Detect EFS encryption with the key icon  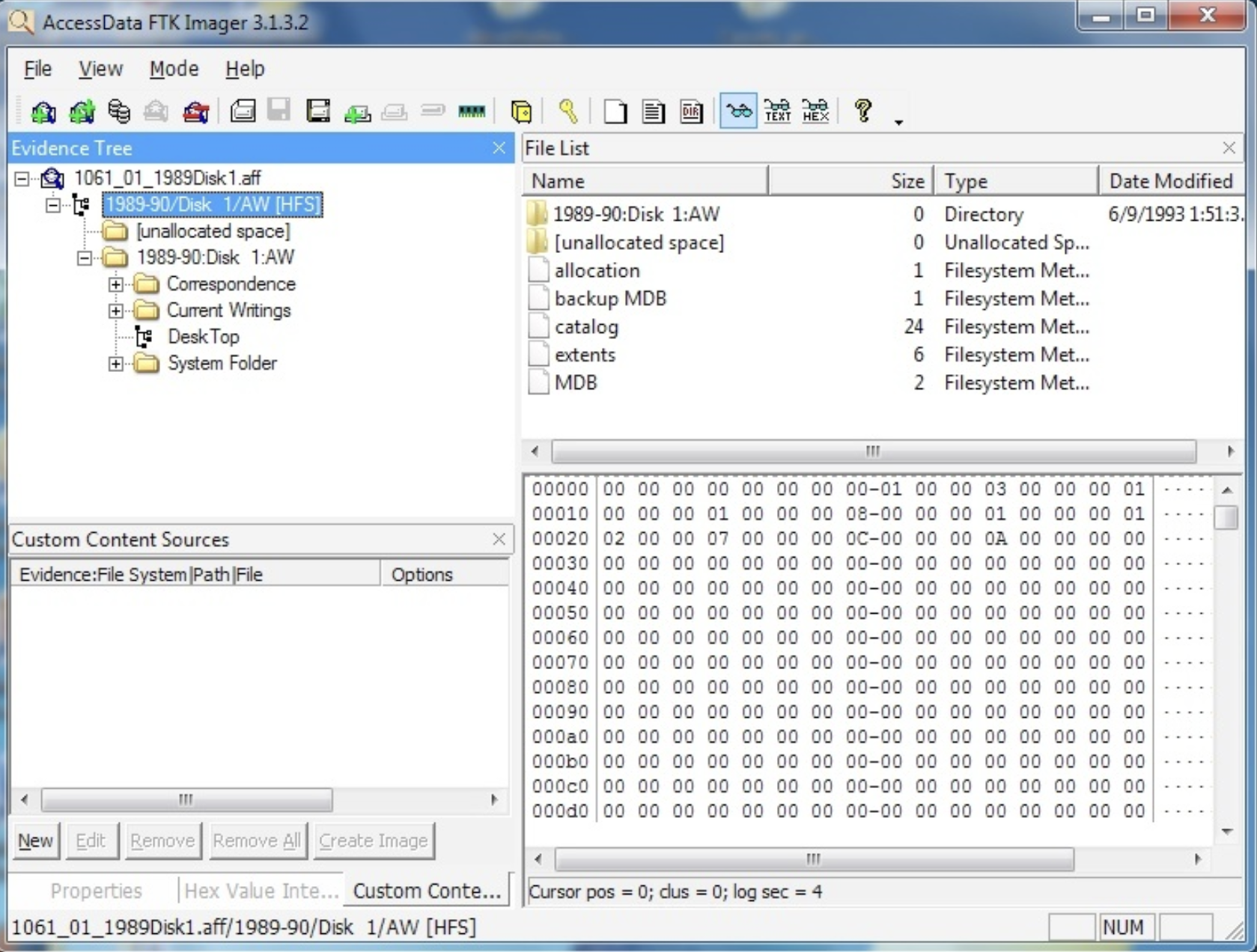click(x=569, y=111)
